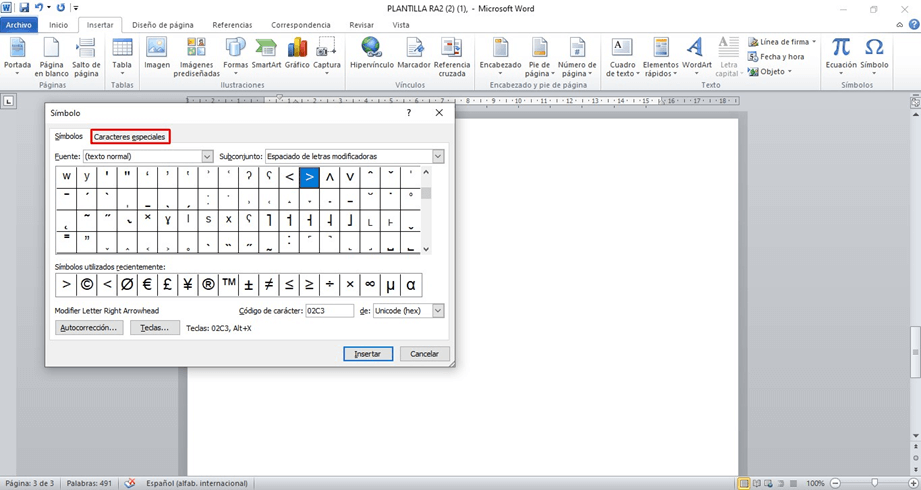Viewport: 921px width, 490px height.
Task: Click the dialog help question mark
Action: pyautogui.click(x=409, y=113)
